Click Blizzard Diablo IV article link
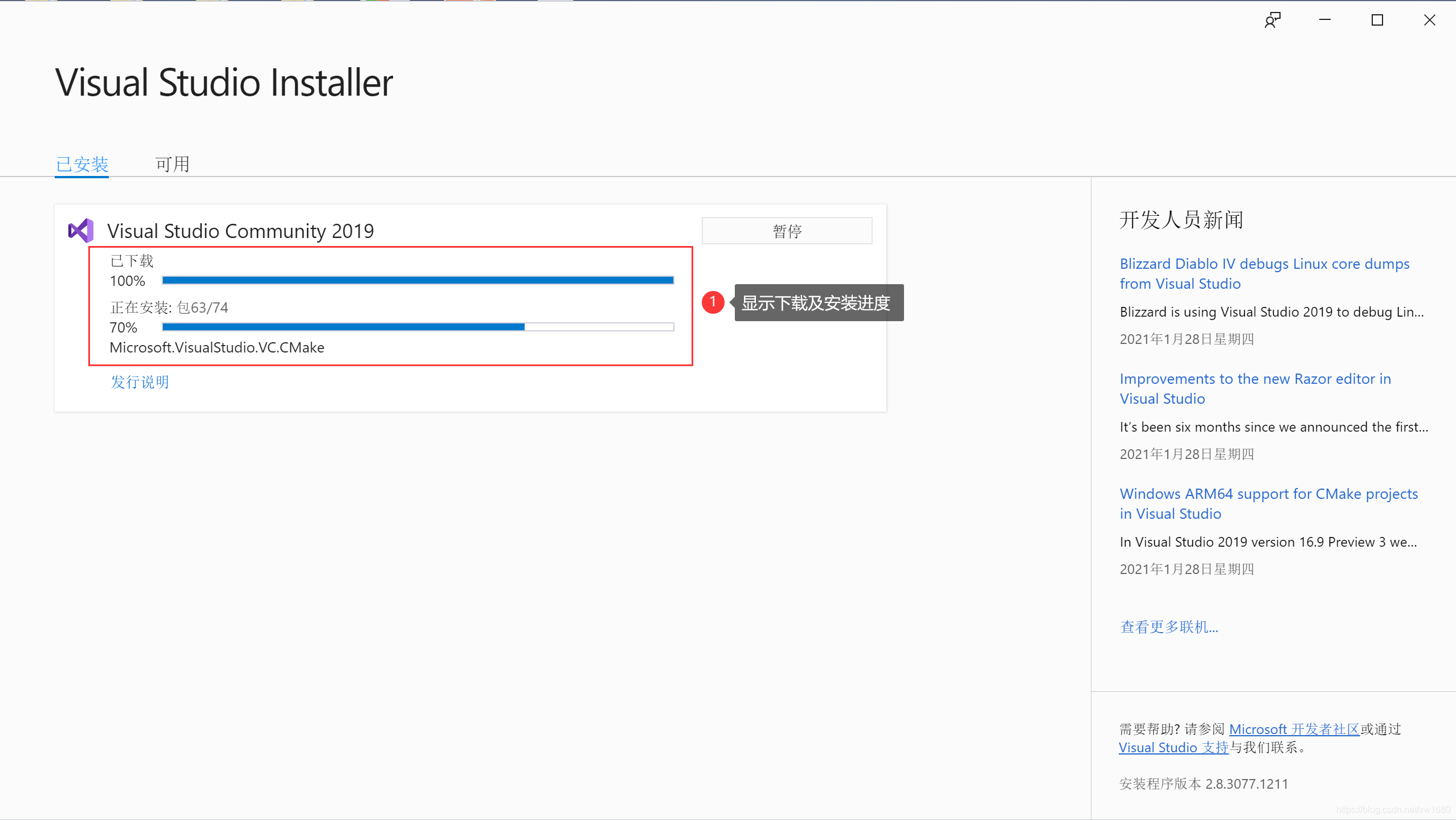This screenshot has width=1456, height=820. 1265,273
